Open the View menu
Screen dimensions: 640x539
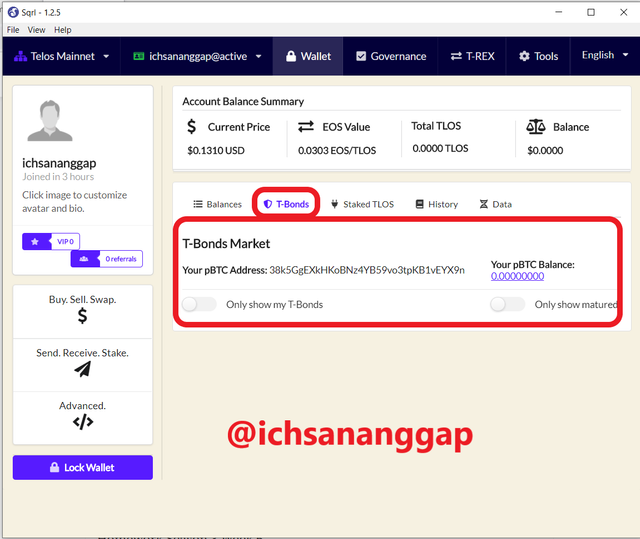click(x=36, y=30)
